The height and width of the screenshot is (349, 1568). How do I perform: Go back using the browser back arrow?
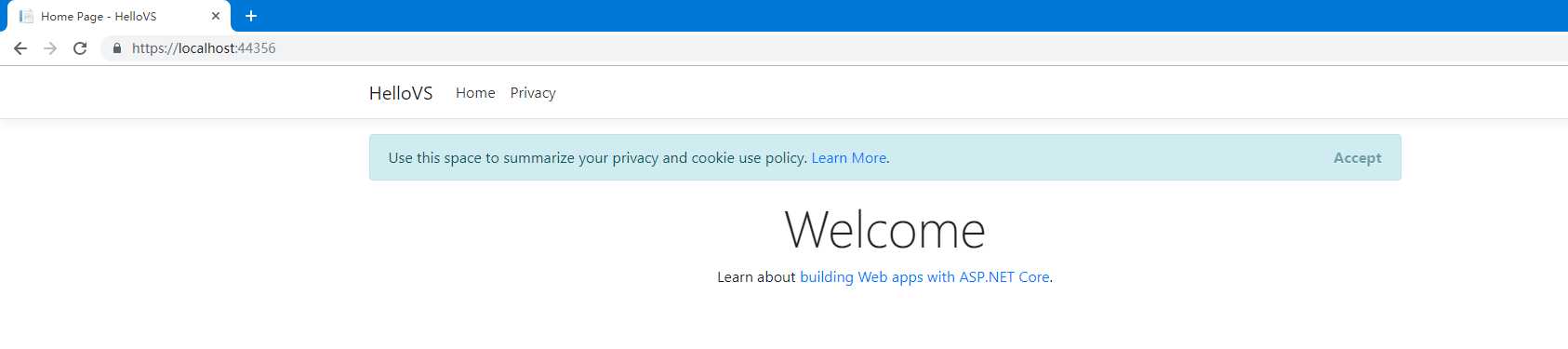point(20,48)
